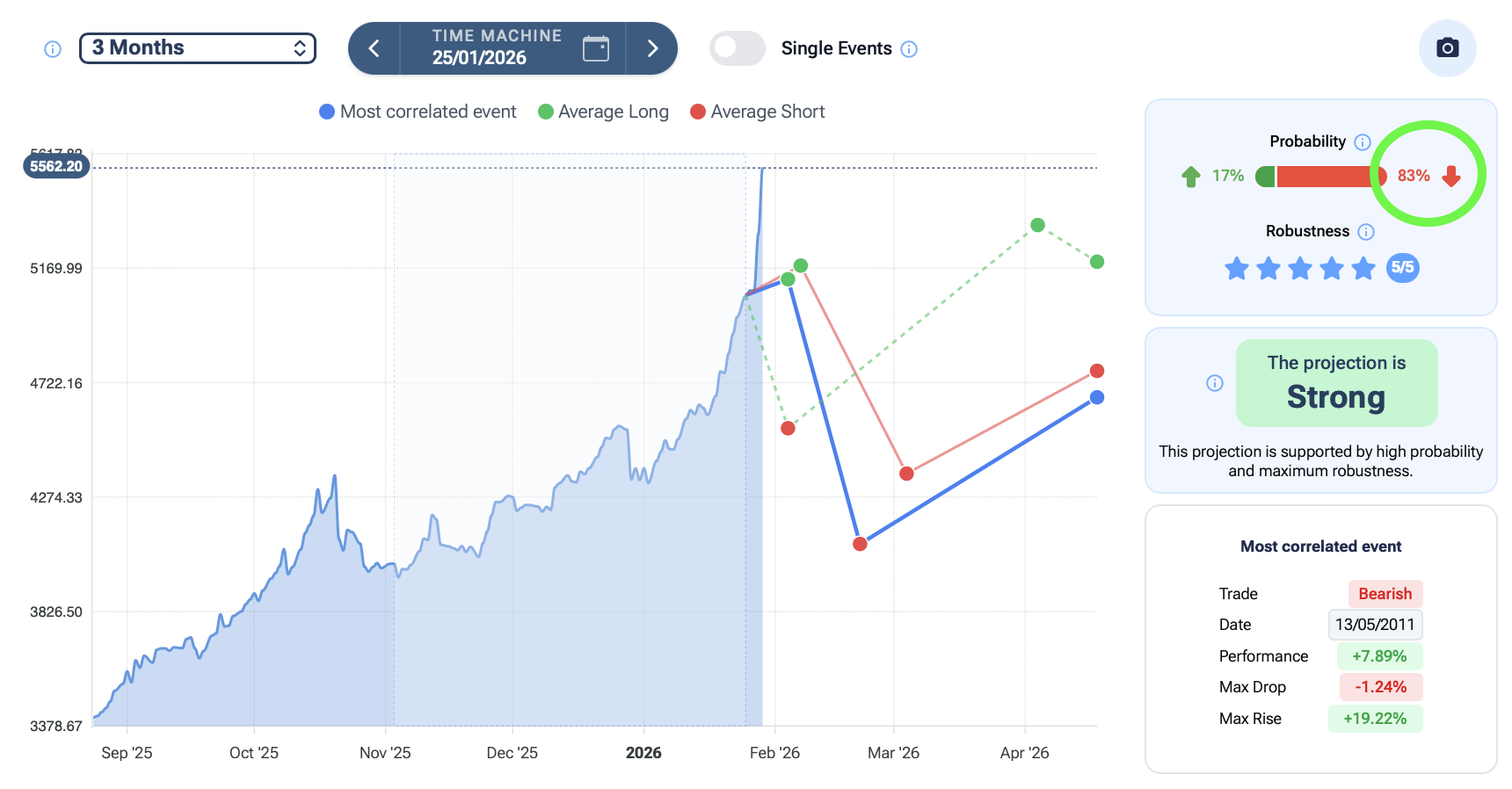Click the camera screenshot icon

1447,48
